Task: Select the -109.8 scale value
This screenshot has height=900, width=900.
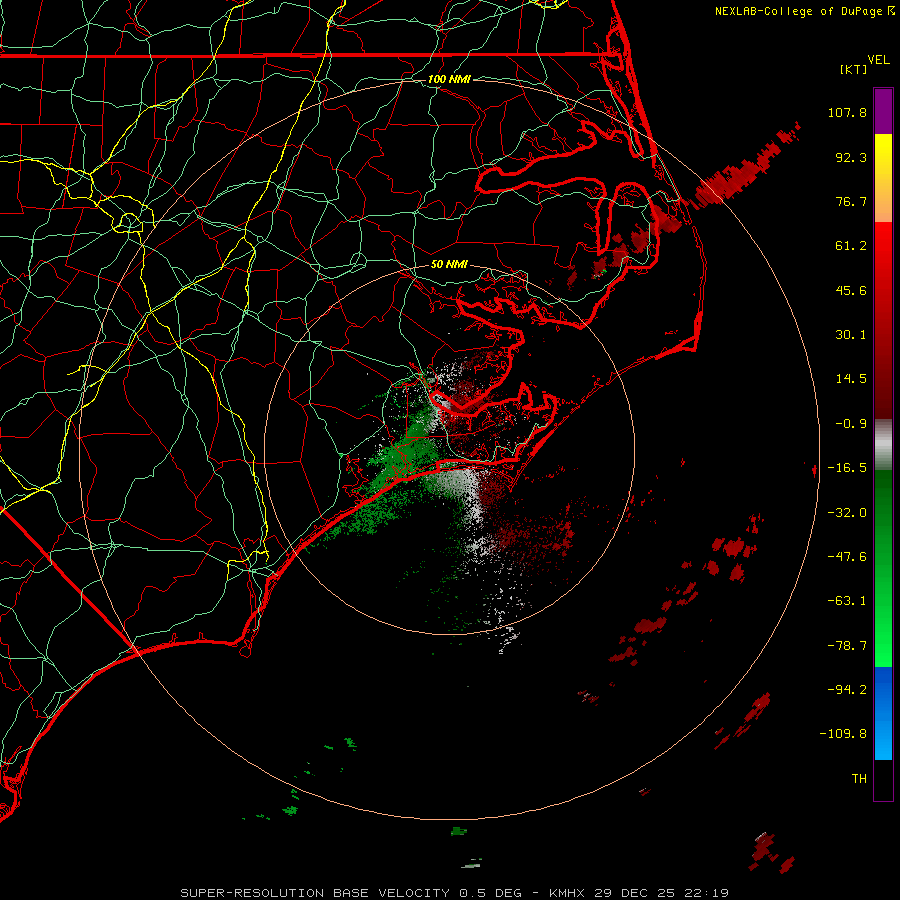Action: click(843, 734)
